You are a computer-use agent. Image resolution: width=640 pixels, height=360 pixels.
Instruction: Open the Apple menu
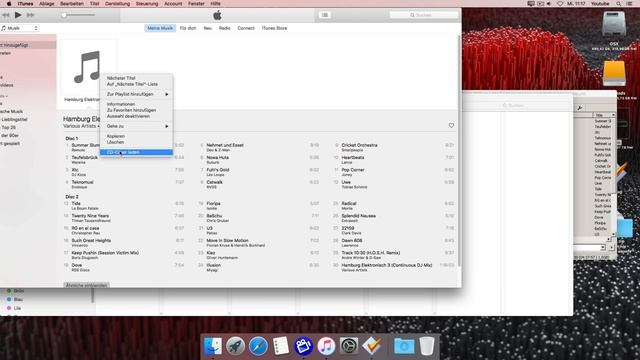(x=9, y=4)
